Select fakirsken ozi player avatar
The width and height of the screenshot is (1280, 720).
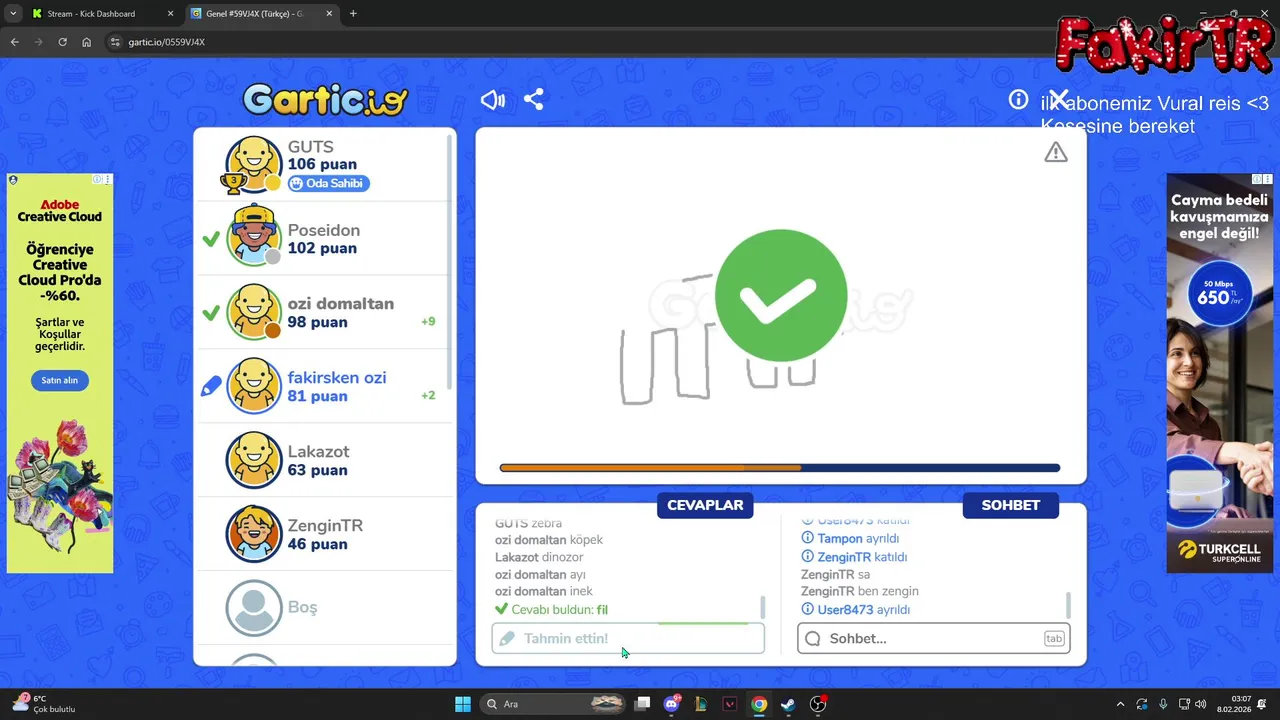[254, 385]
